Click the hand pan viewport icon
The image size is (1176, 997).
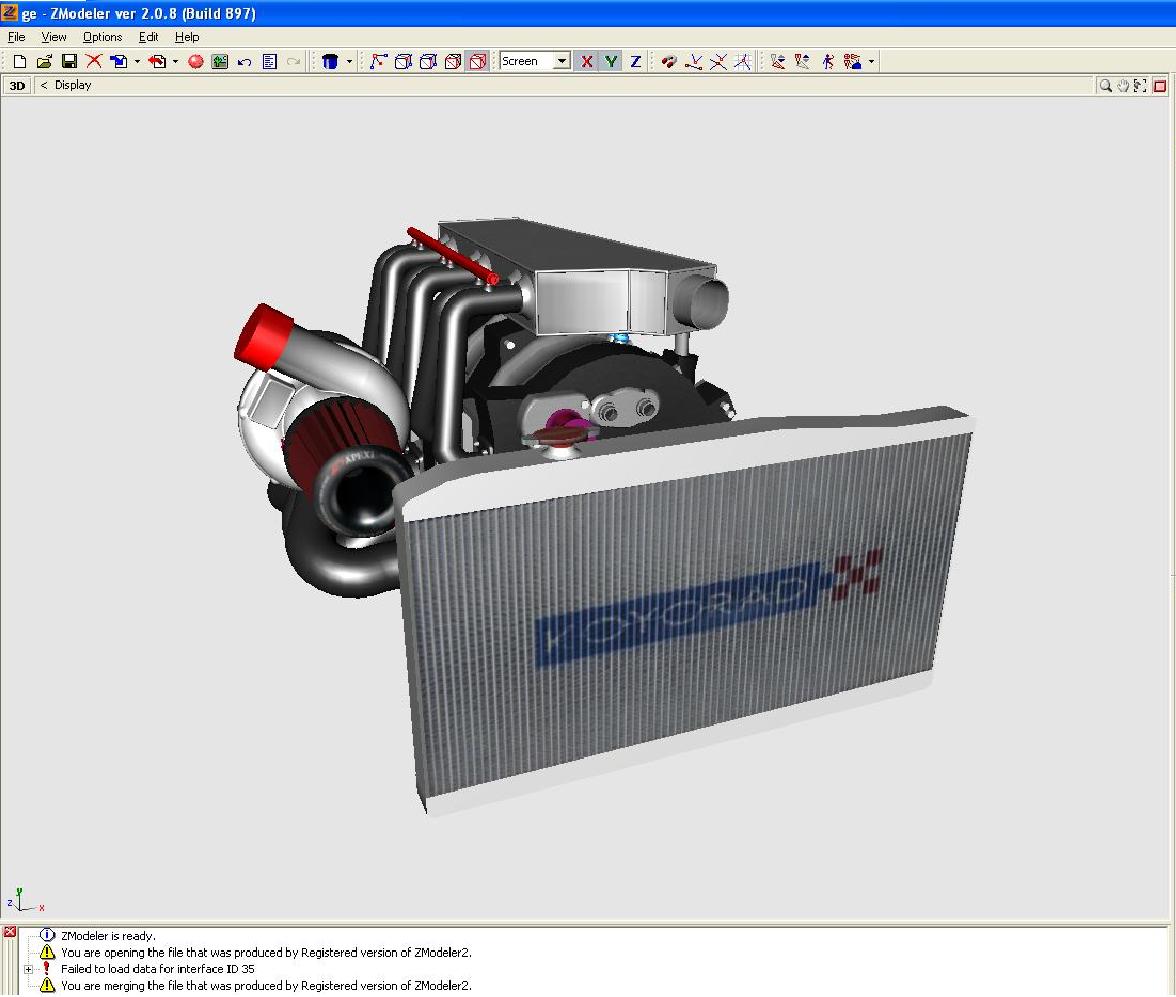click(1123, 86)
